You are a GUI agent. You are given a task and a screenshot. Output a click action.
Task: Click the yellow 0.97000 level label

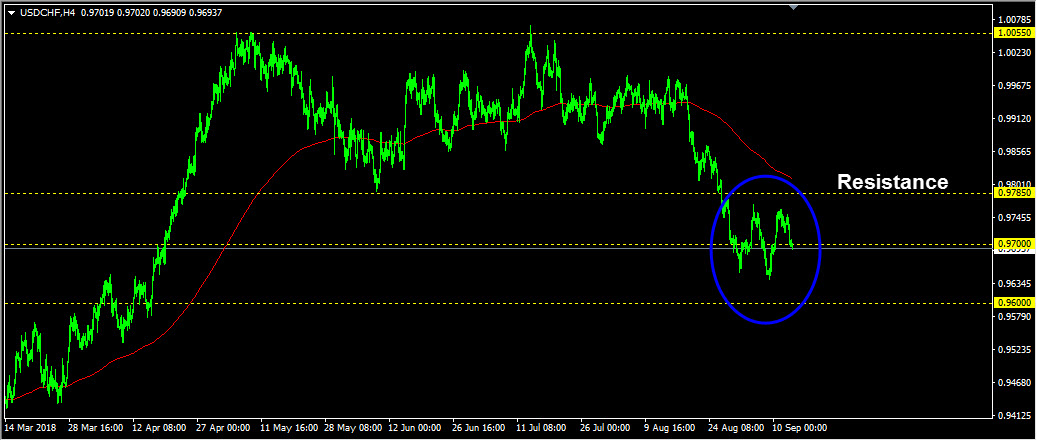click(x=1013, y=244)
